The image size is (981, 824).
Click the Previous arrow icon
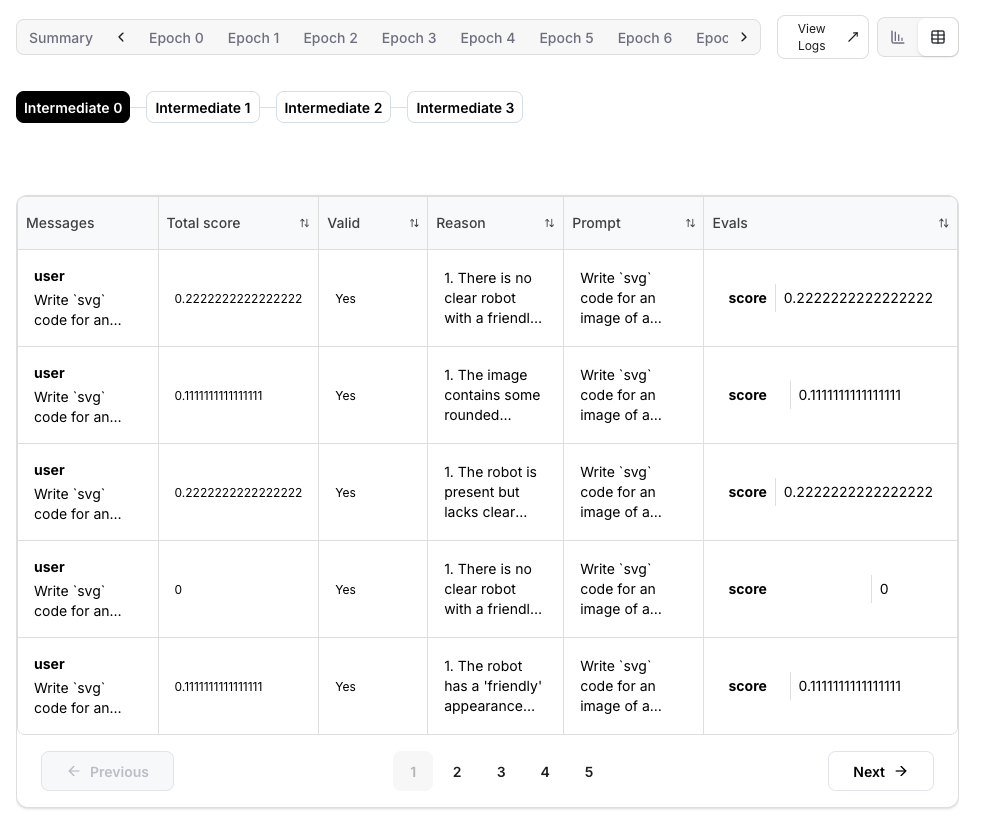(x=75, y=771)
